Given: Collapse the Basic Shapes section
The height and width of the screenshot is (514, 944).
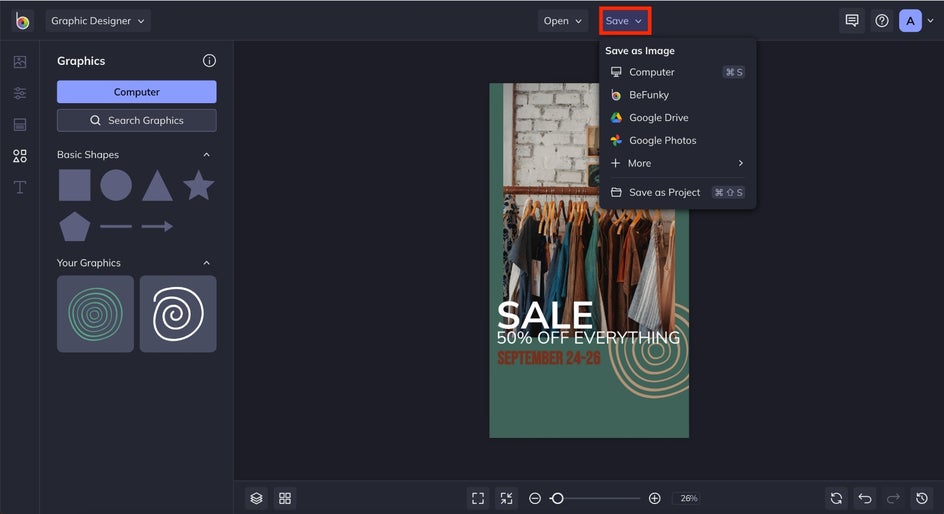Looking at the screenshot, I should pos(207,155).
